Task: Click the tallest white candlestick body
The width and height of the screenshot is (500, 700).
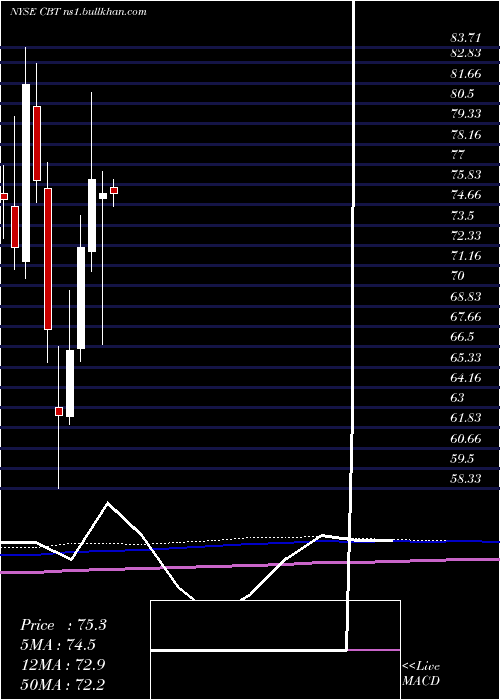Action: click(26, 173)
